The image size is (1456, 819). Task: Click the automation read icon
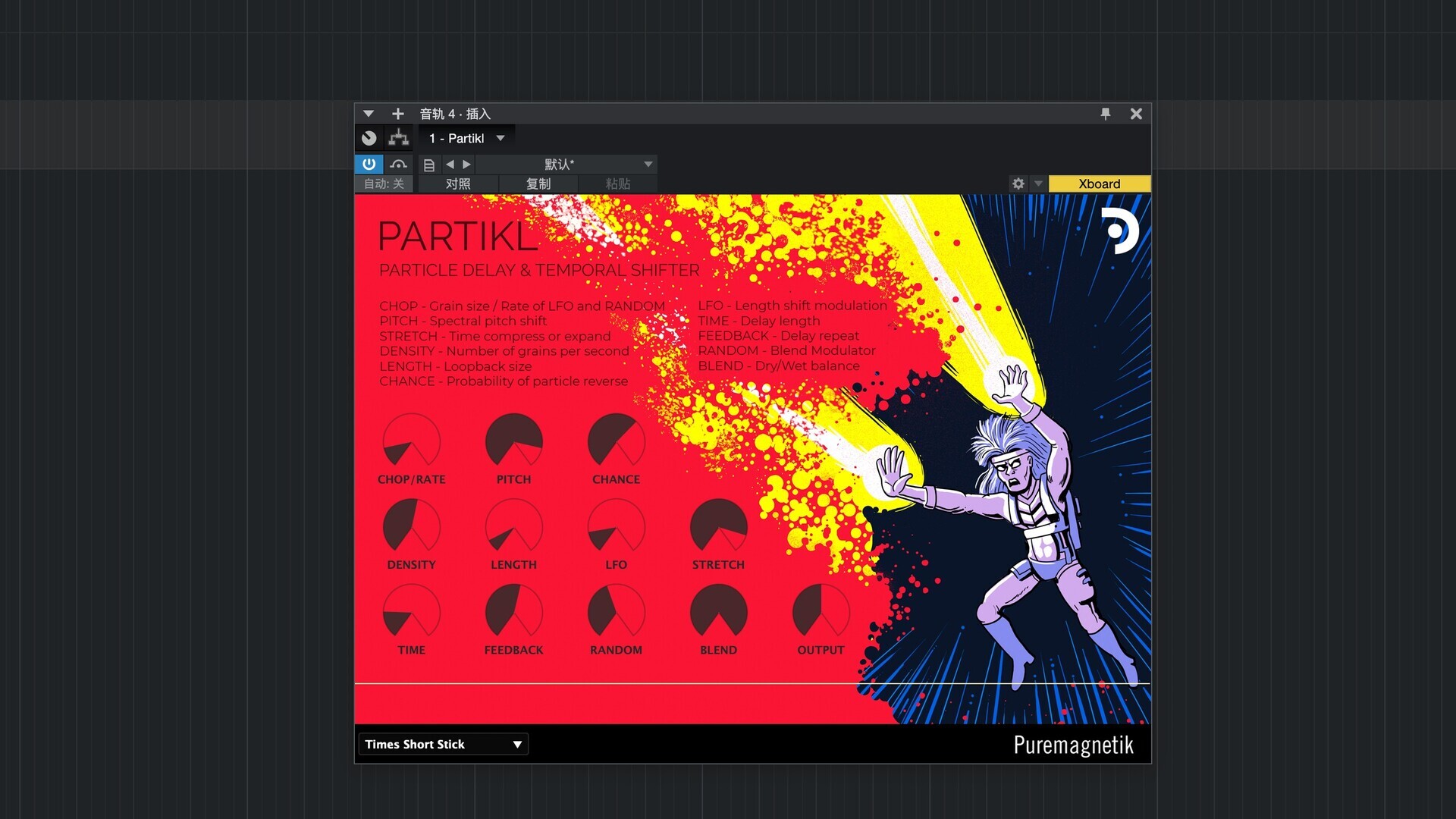coord(399,164)
